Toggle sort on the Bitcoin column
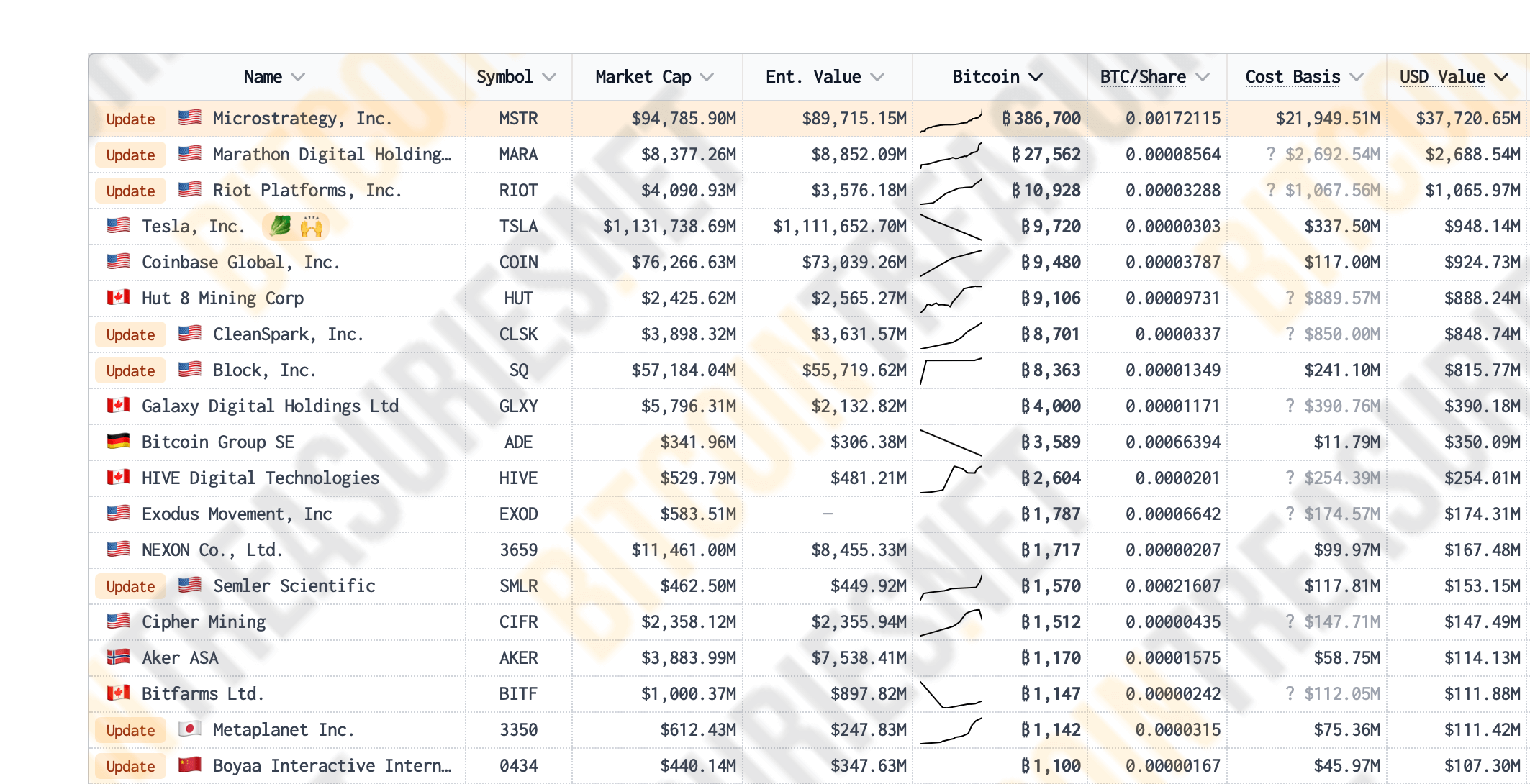1530x784 pixels. click(1036, 77)
